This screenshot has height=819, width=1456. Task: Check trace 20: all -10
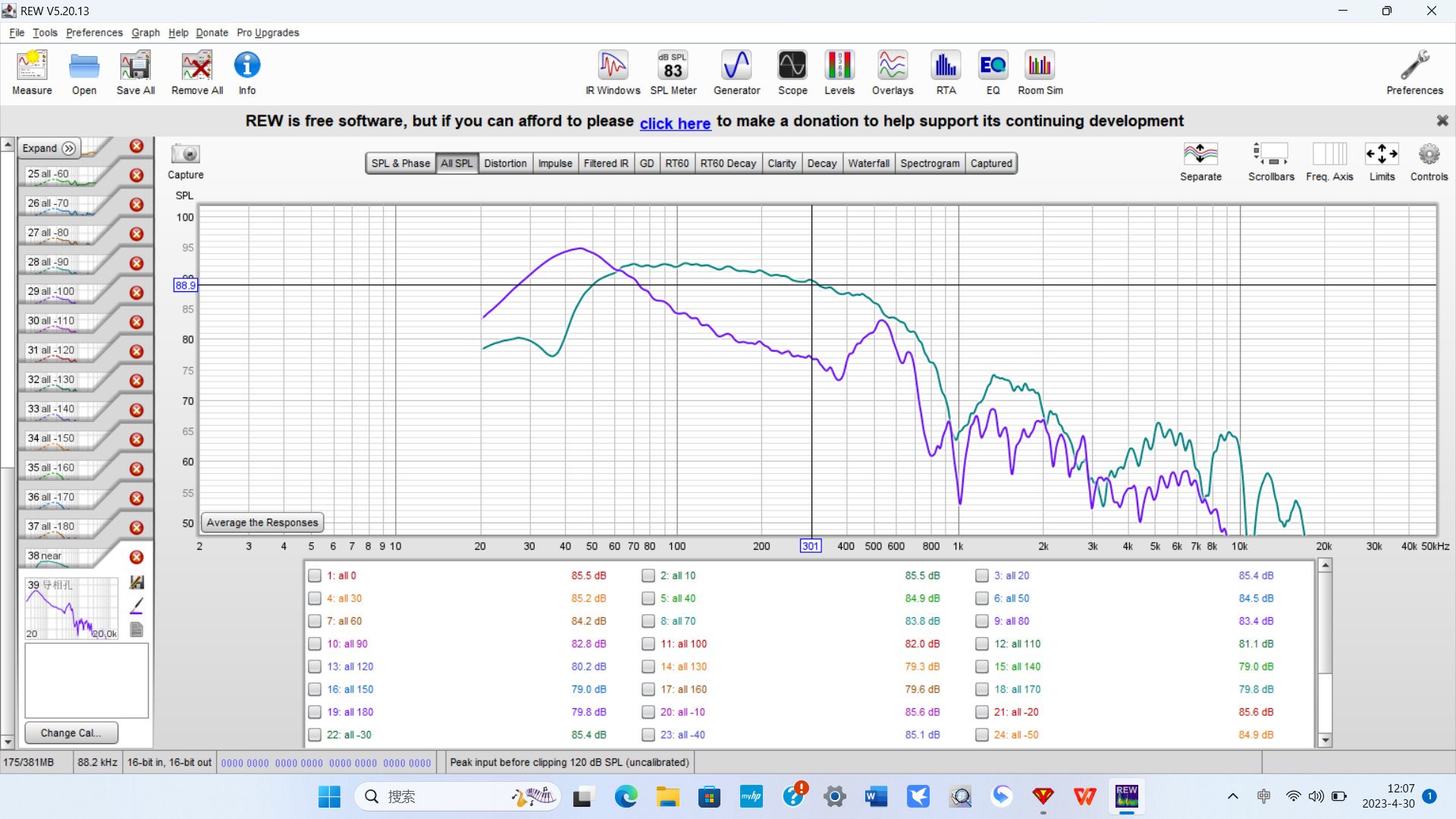648,712
